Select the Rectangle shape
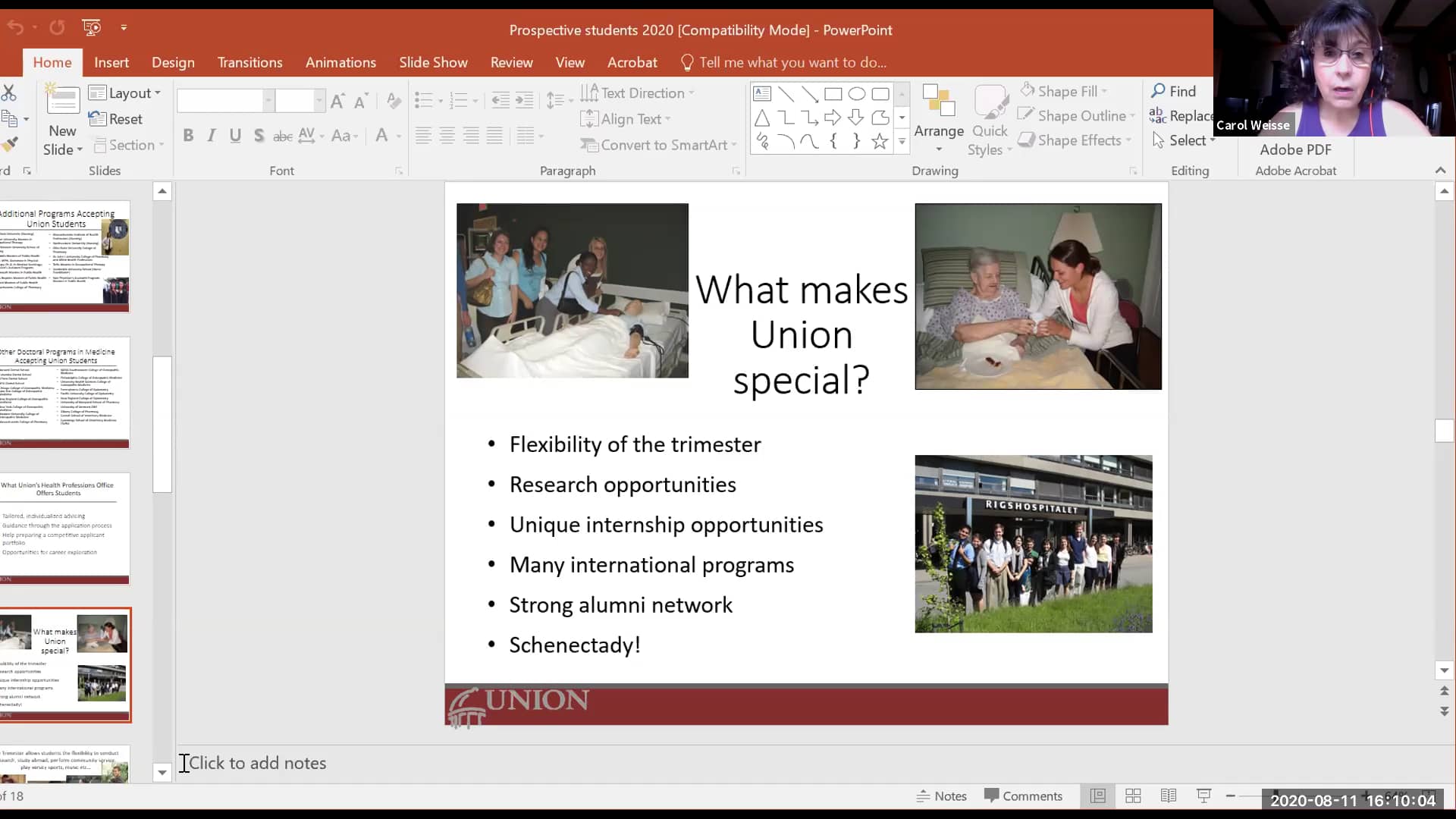This screenshot has height=819, width=1456. coord(833,94)
